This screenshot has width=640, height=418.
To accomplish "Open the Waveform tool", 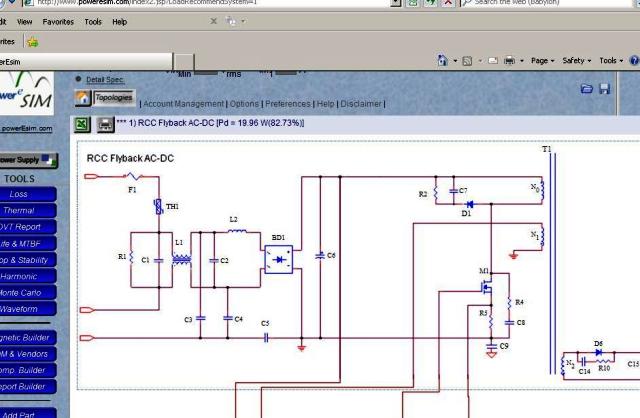I will (x=28, y=309).
